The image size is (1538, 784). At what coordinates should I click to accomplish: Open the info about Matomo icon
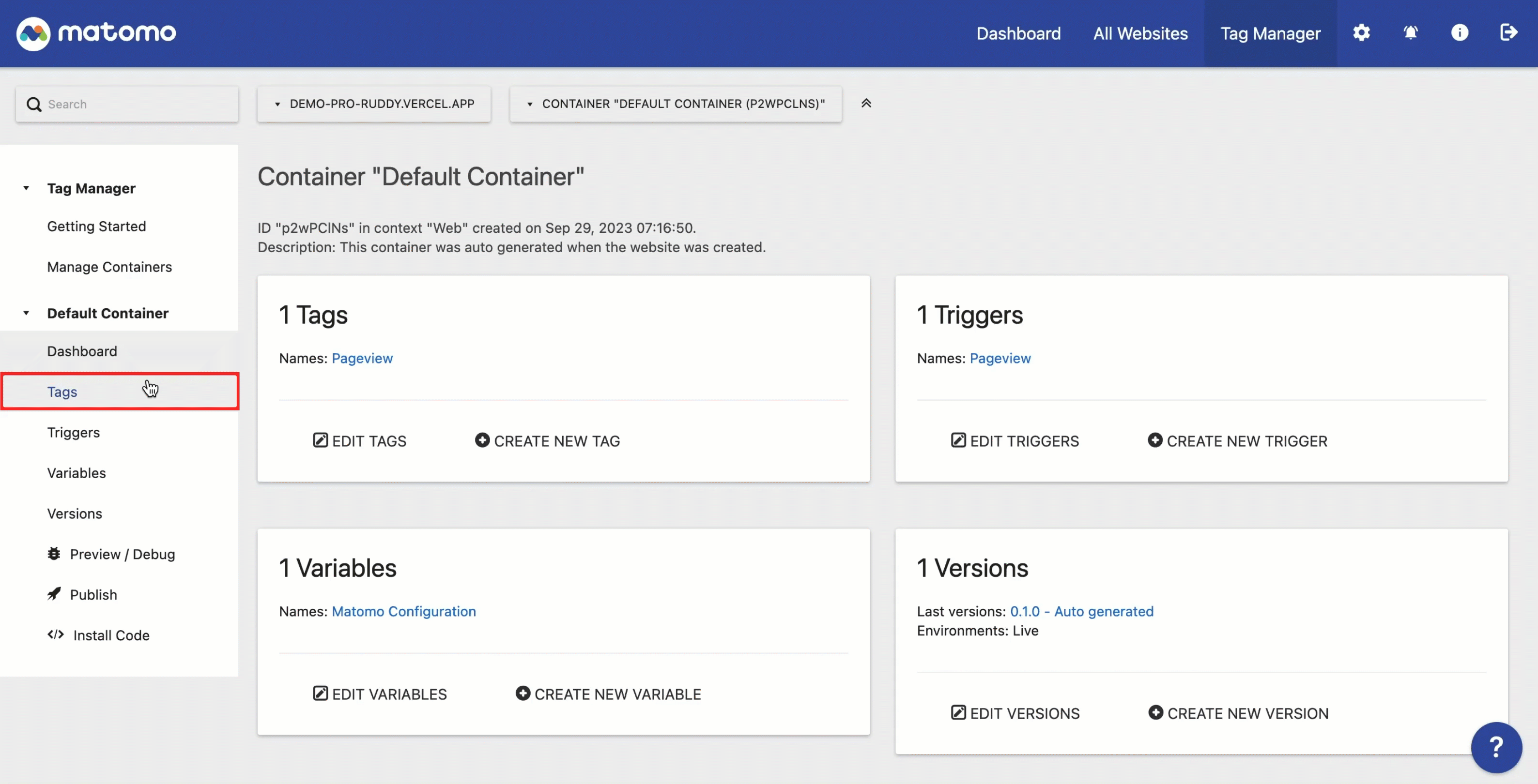click(x=1459, y=32)
